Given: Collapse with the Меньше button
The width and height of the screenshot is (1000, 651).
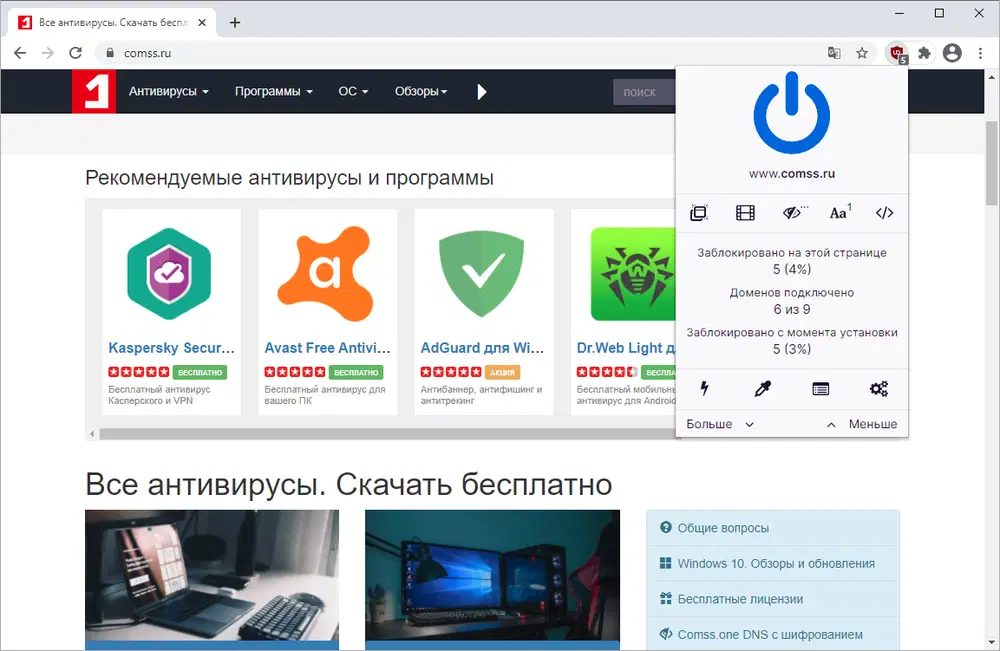Looking at the screenshot, I should click(862, 424).
